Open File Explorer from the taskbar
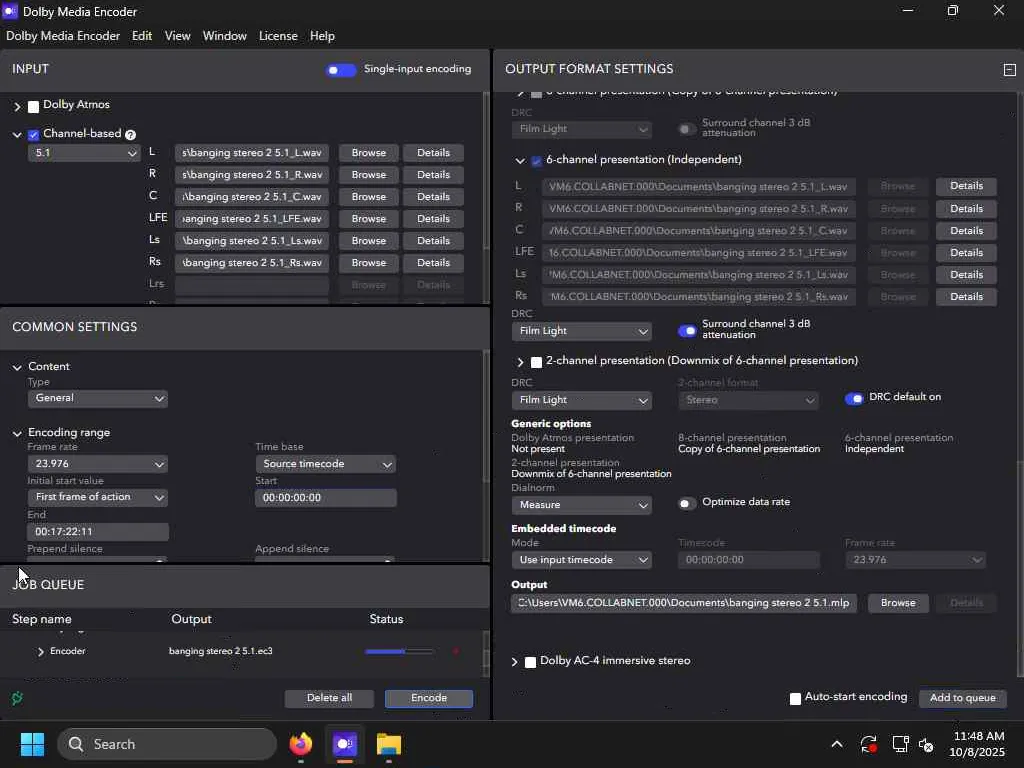This screenshot has width=1024, height=768. coord(389,744)
